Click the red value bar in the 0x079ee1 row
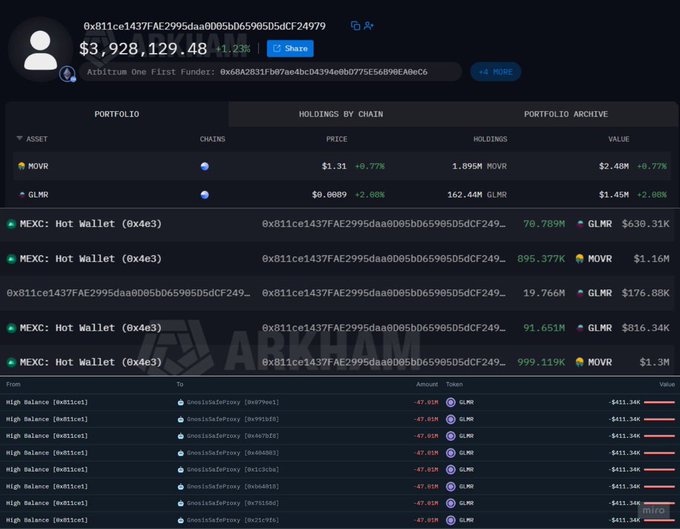This screenshot has height=529, width=680. pyautogui.click(x=659, y=402)
